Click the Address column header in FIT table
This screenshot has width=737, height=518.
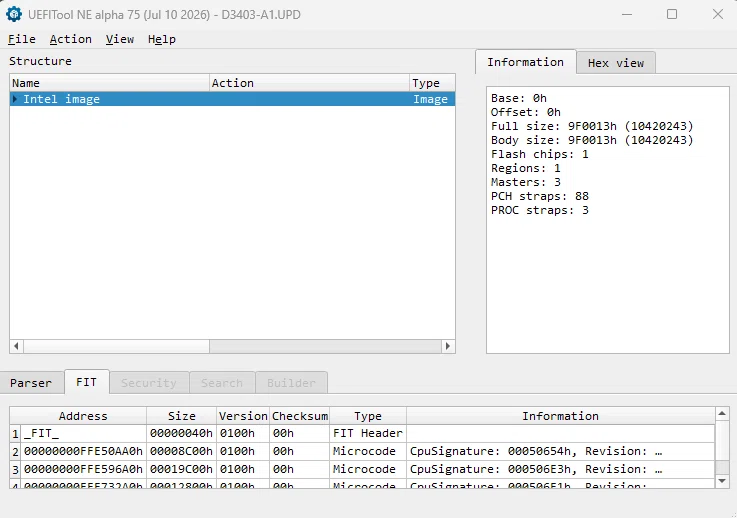pos(83,416)
